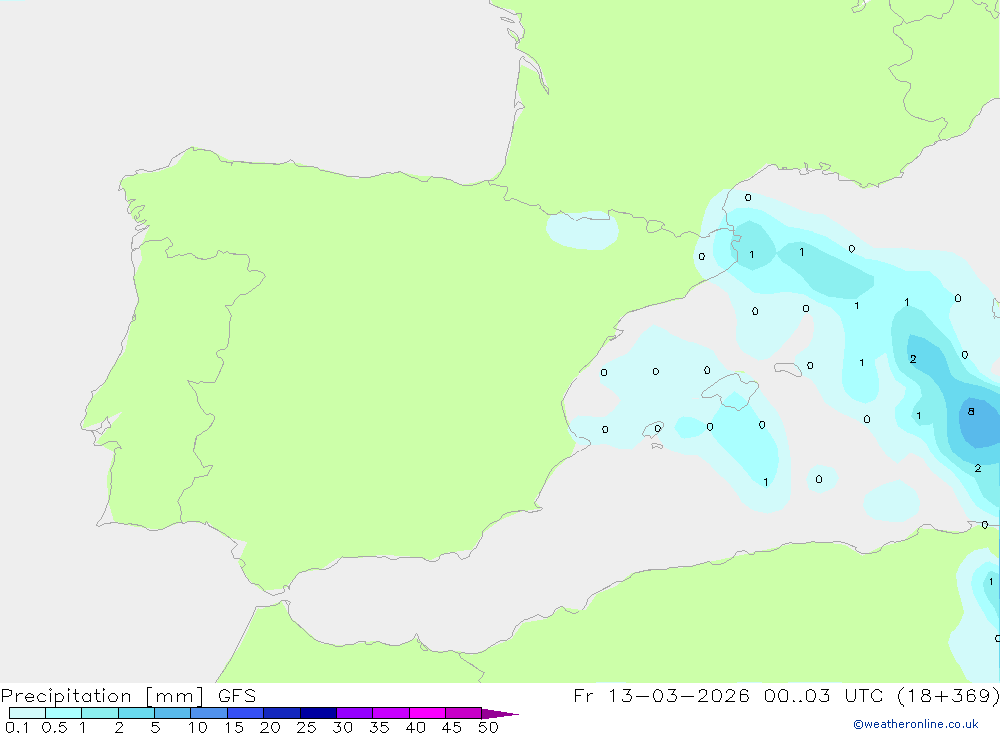Click legend scale label '40'
This screenshot has width=1000, height=733.
coord(415,727)
